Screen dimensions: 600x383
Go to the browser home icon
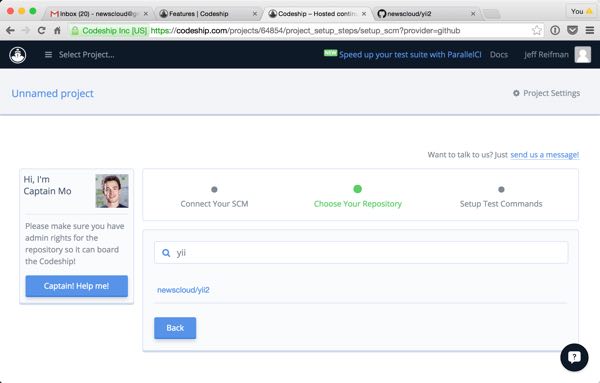(x=57, y=30)
